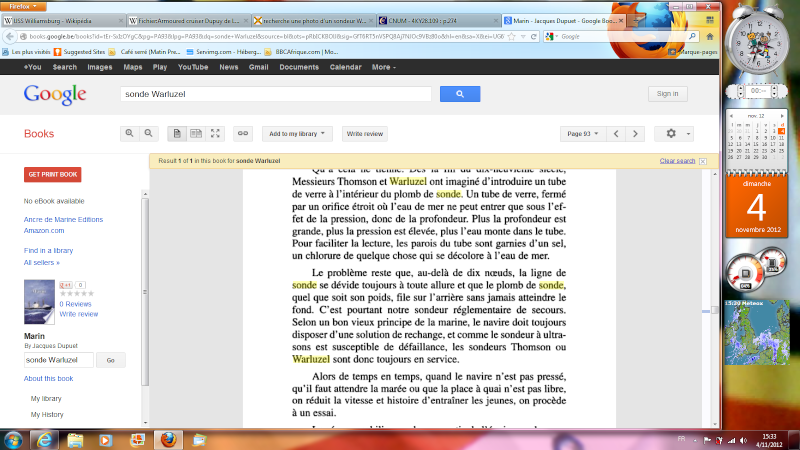Go to next book page arrow
The image size is (800, 450).
click(x=635, y=134)
